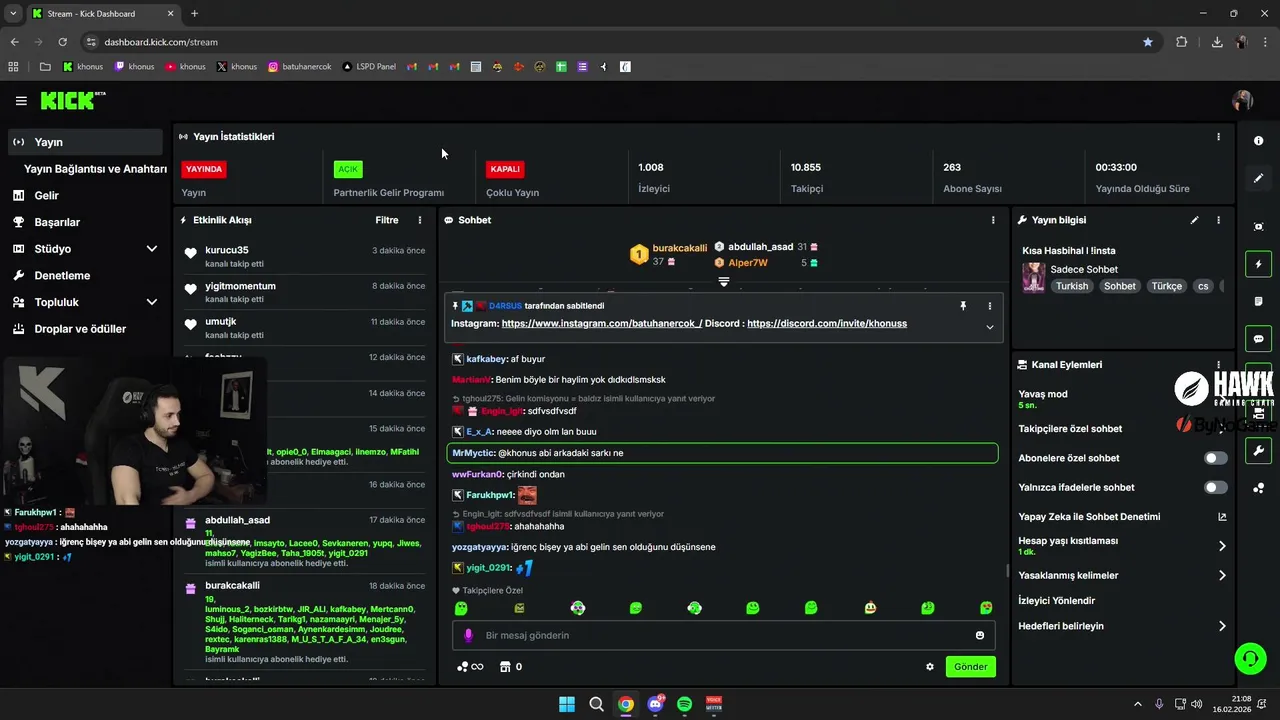Click Yavaş mod setting
The height and width of the screenshot is (720, 1280).
1043,399
